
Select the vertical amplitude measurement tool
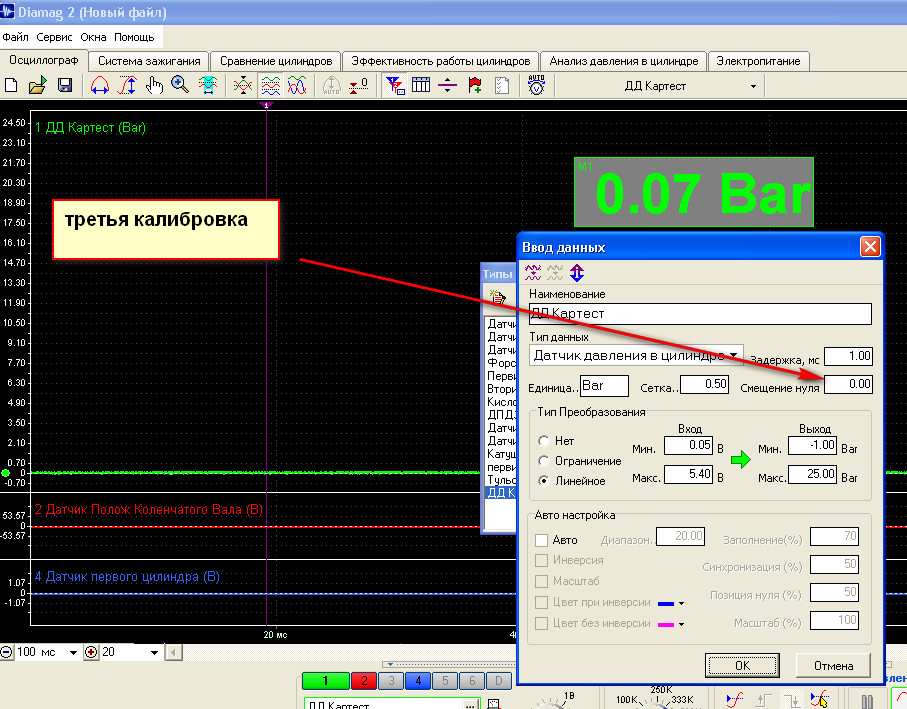pos(127,86)
